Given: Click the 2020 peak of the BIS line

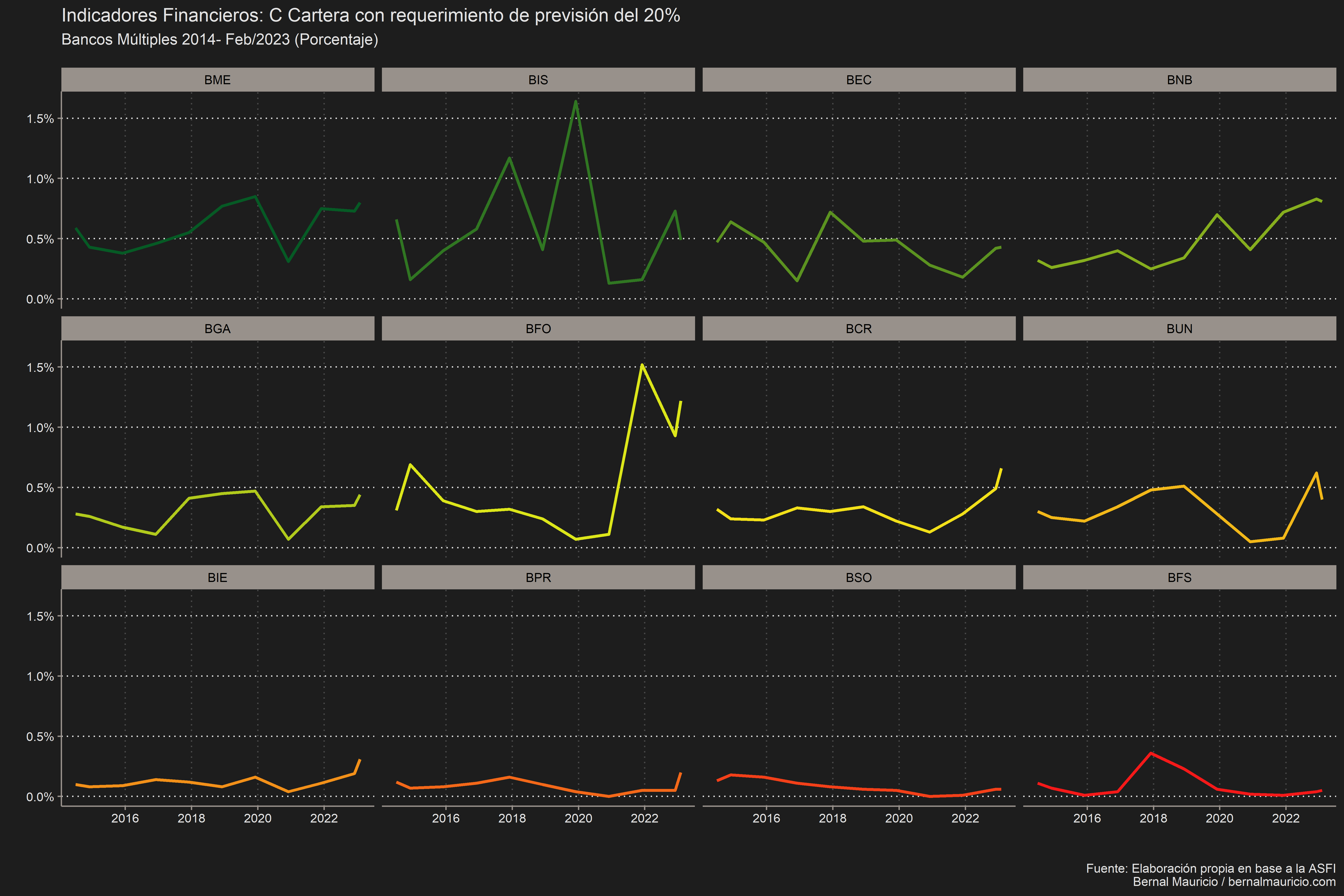Looking at the screenshot, I should (575, 101).
